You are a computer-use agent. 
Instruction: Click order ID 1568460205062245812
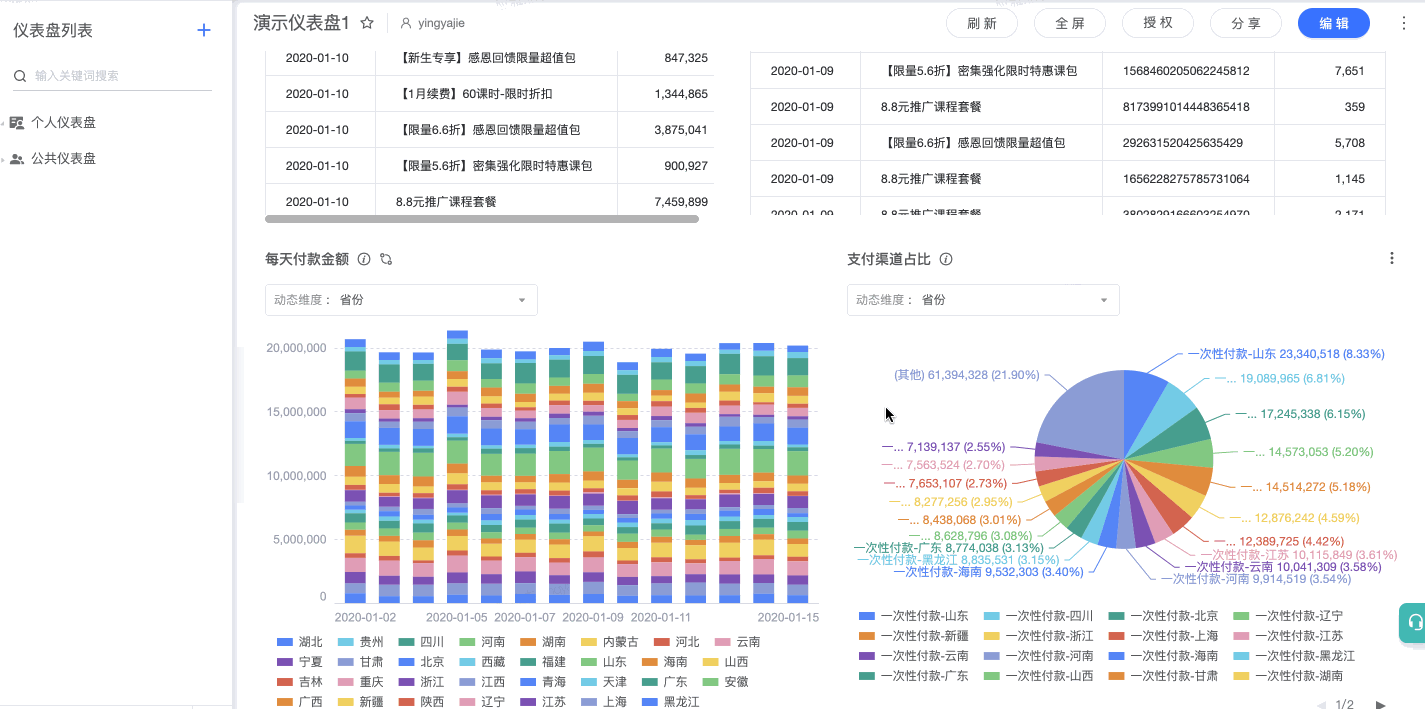1186,72
